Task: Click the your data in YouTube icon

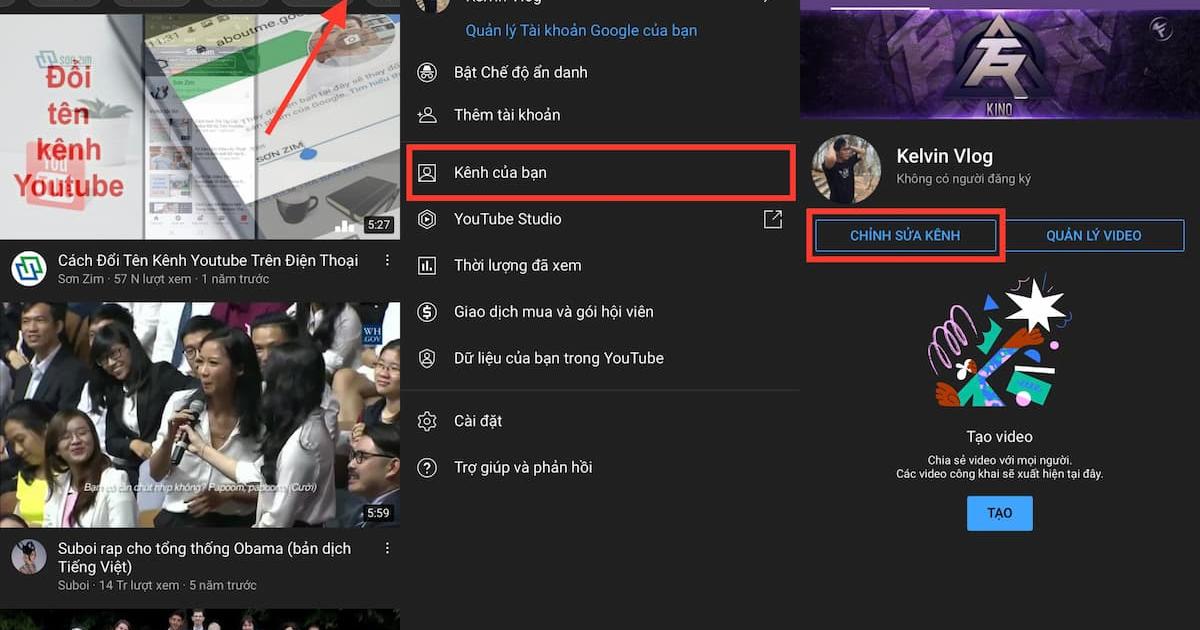Action: click(x=429, y=357)
